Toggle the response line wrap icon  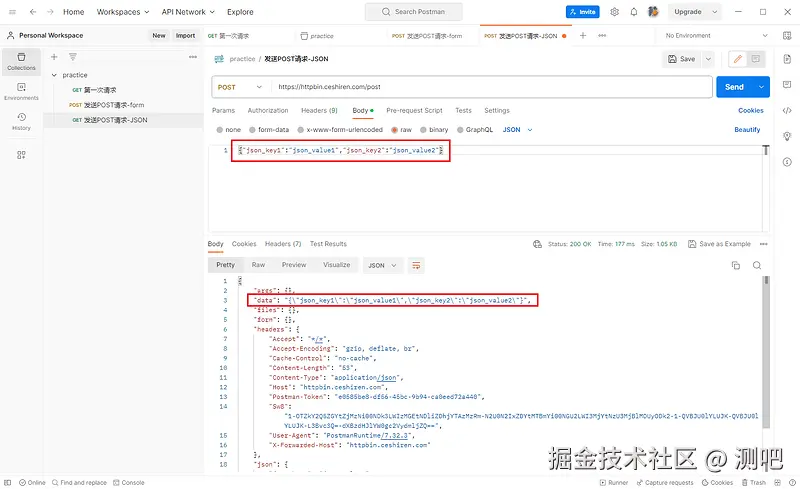tap(416, 265)
